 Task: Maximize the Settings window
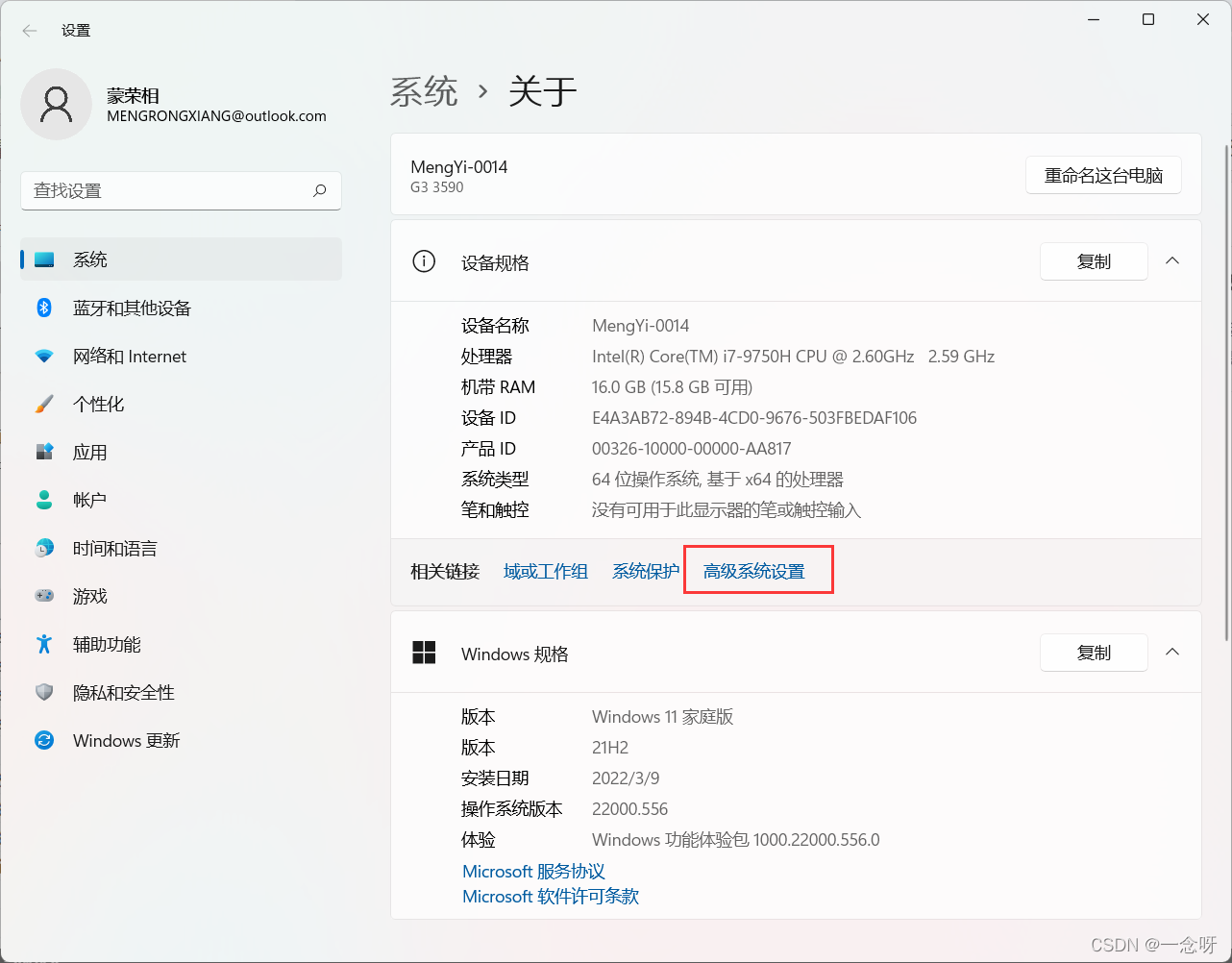coord(1148,19)
